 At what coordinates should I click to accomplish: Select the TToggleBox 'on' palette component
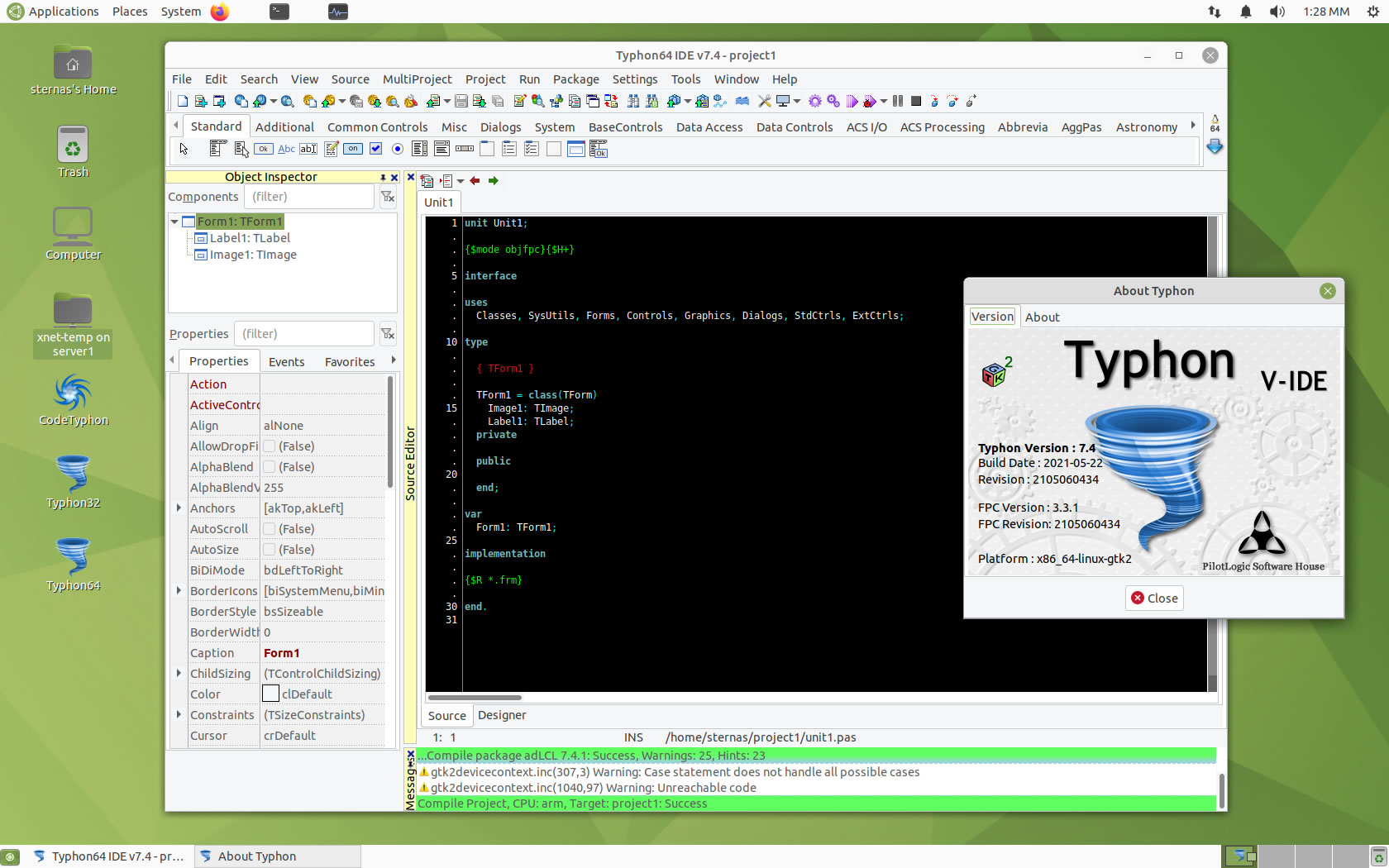click(x=353, y=149)
